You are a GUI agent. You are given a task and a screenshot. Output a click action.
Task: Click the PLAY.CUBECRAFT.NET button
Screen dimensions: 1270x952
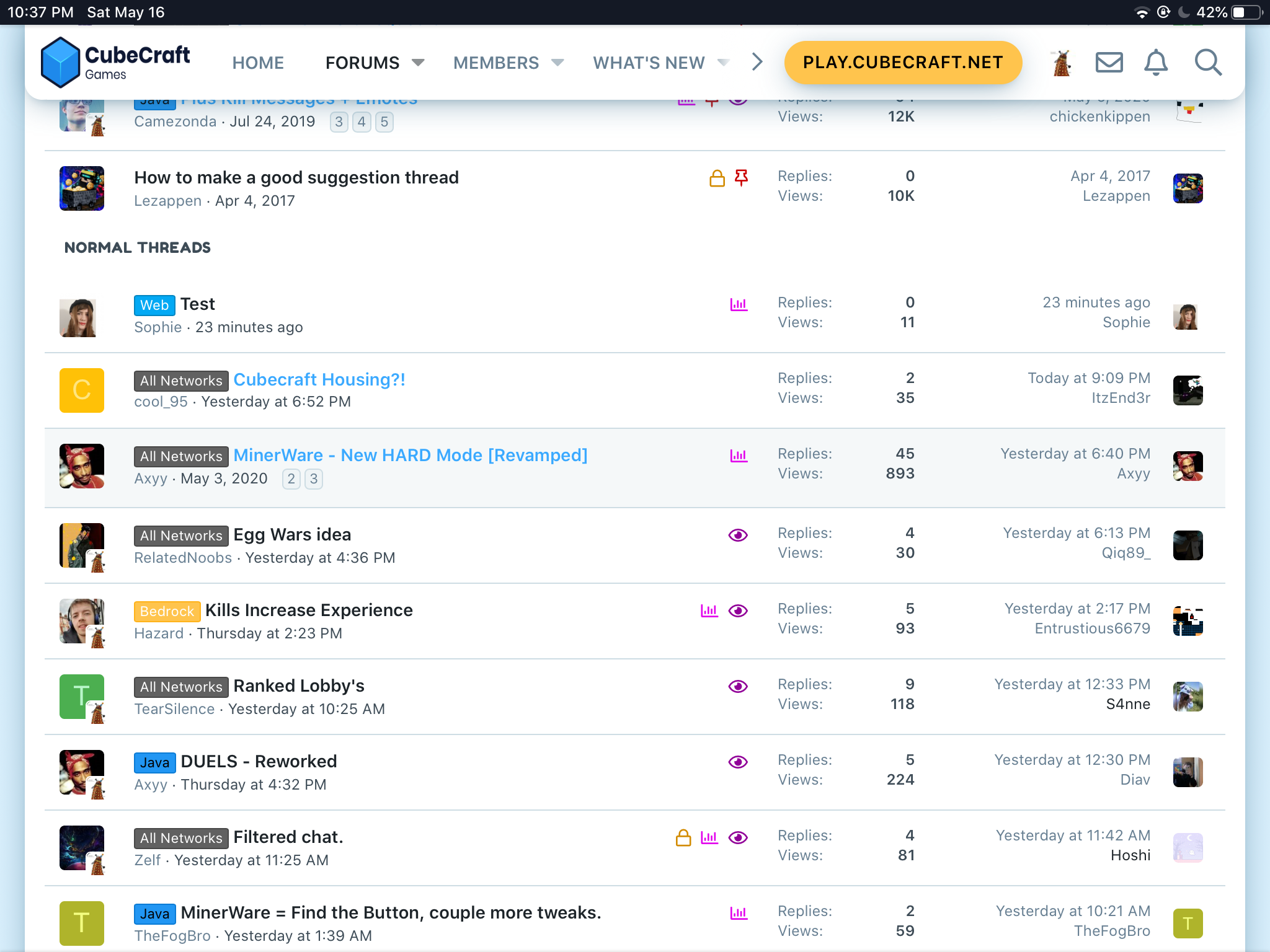(903, 62)
